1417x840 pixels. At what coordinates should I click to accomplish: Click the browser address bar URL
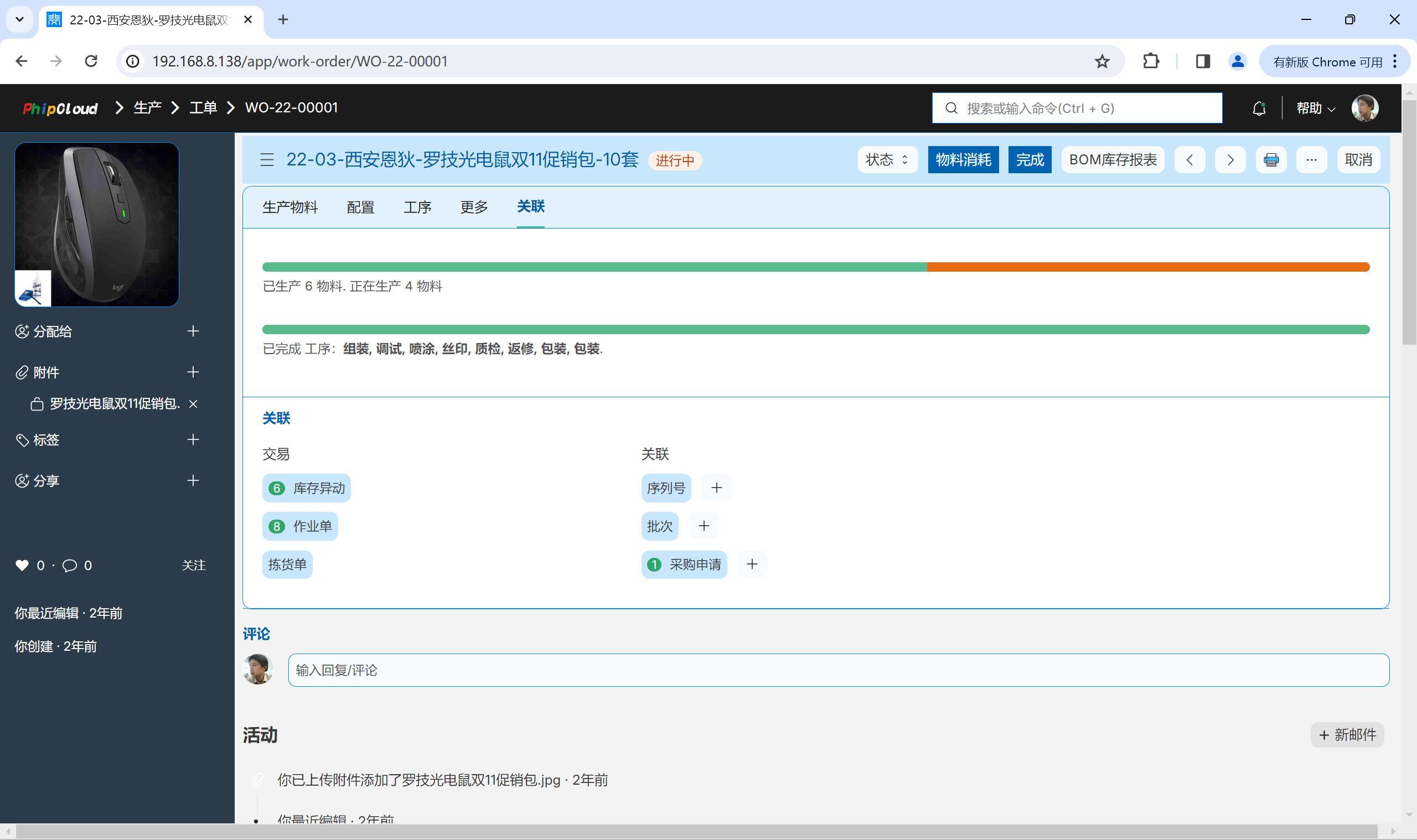(x=300, y=61)
